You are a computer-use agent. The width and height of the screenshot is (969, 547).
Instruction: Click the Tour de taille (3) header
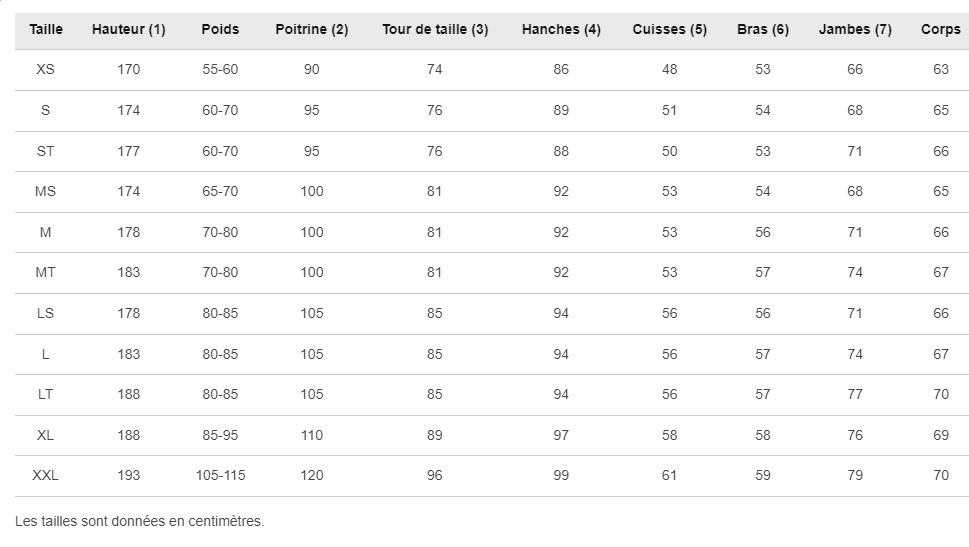[x=435, y=29]
